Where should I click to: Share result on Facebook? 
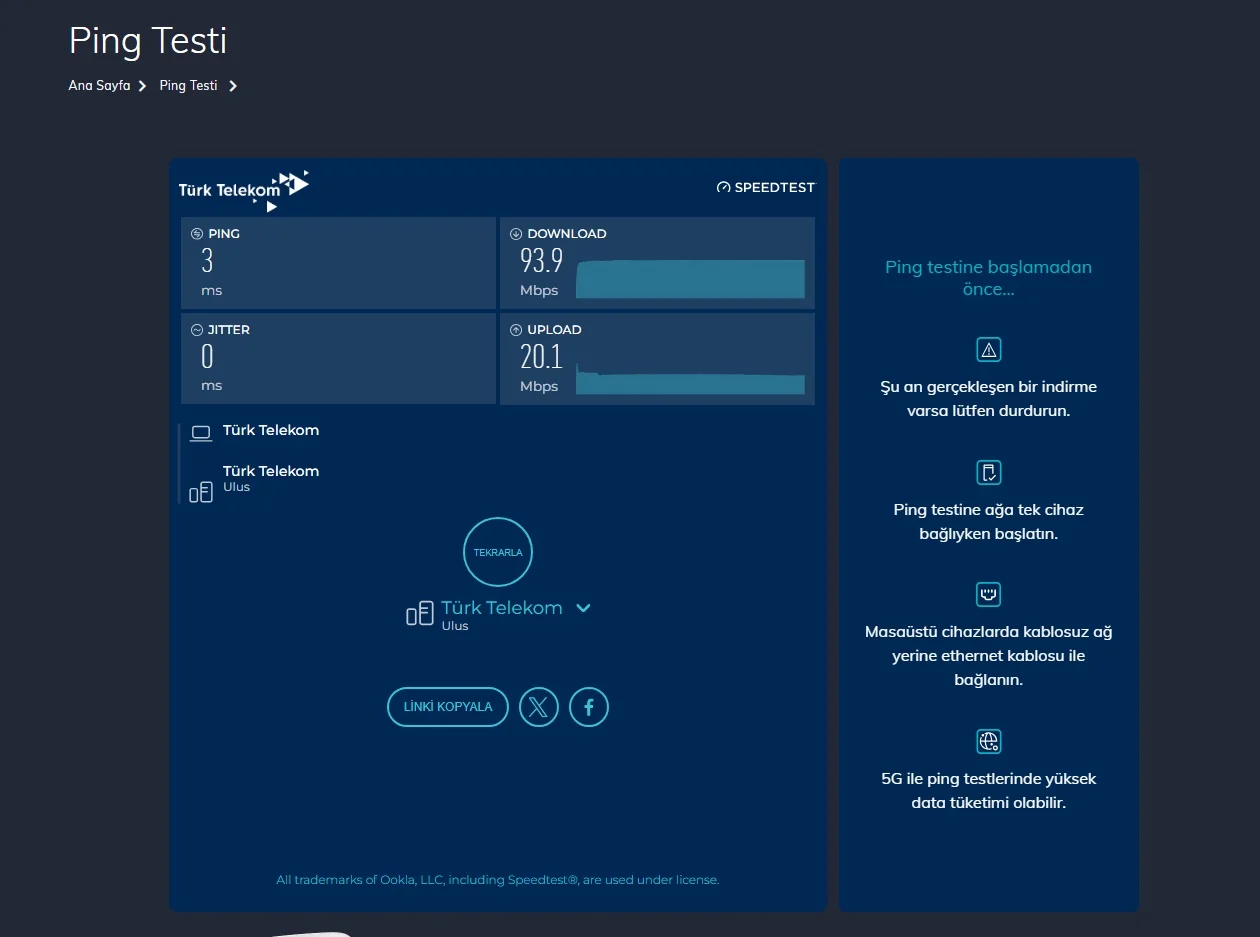(x=589, y=707)
